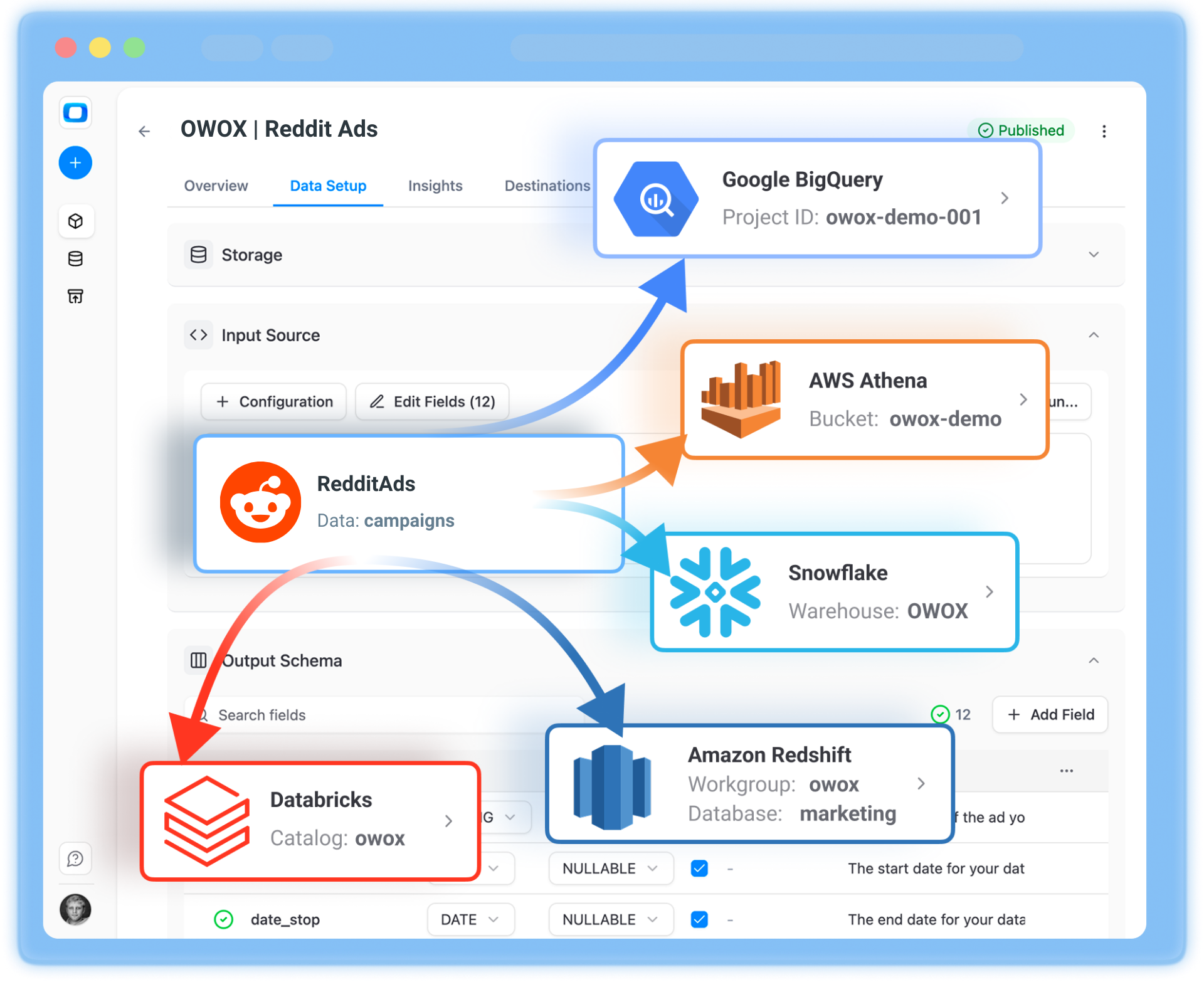Open the NULLABLE dropdown for date_stop
This screenshot has width=1204, height=982.
pyautogui.click(x=610, y=919)
